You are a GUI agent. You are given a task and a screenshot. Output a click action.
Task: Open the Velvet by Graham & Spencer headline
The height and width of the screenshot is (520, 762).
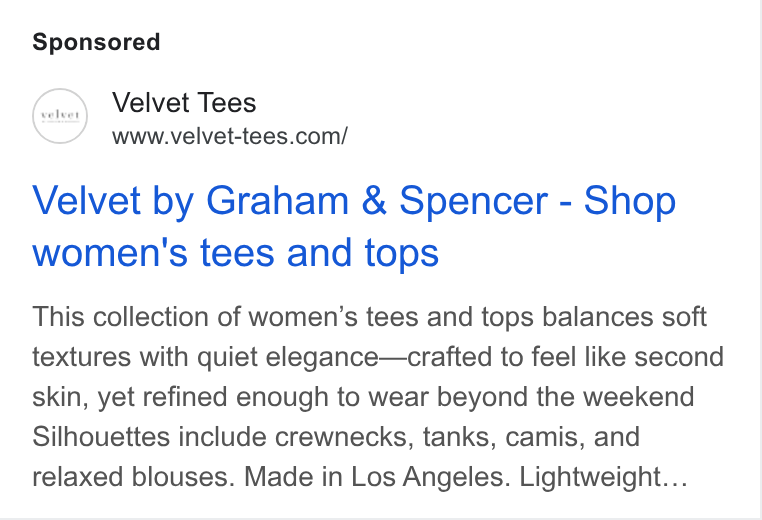[x=354, y=226]
